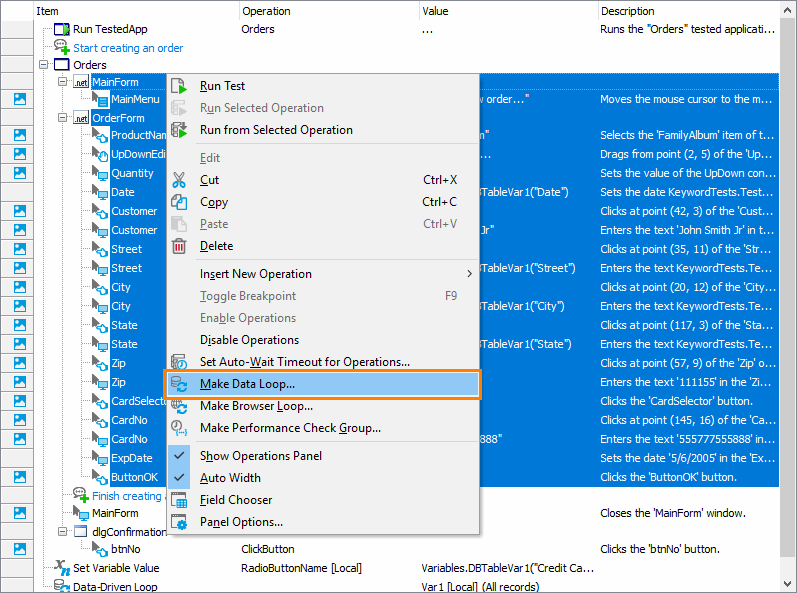Screen dimensions: 797x593
Task: Click the Cut scissors icon
Action: [x=180, y=180]
